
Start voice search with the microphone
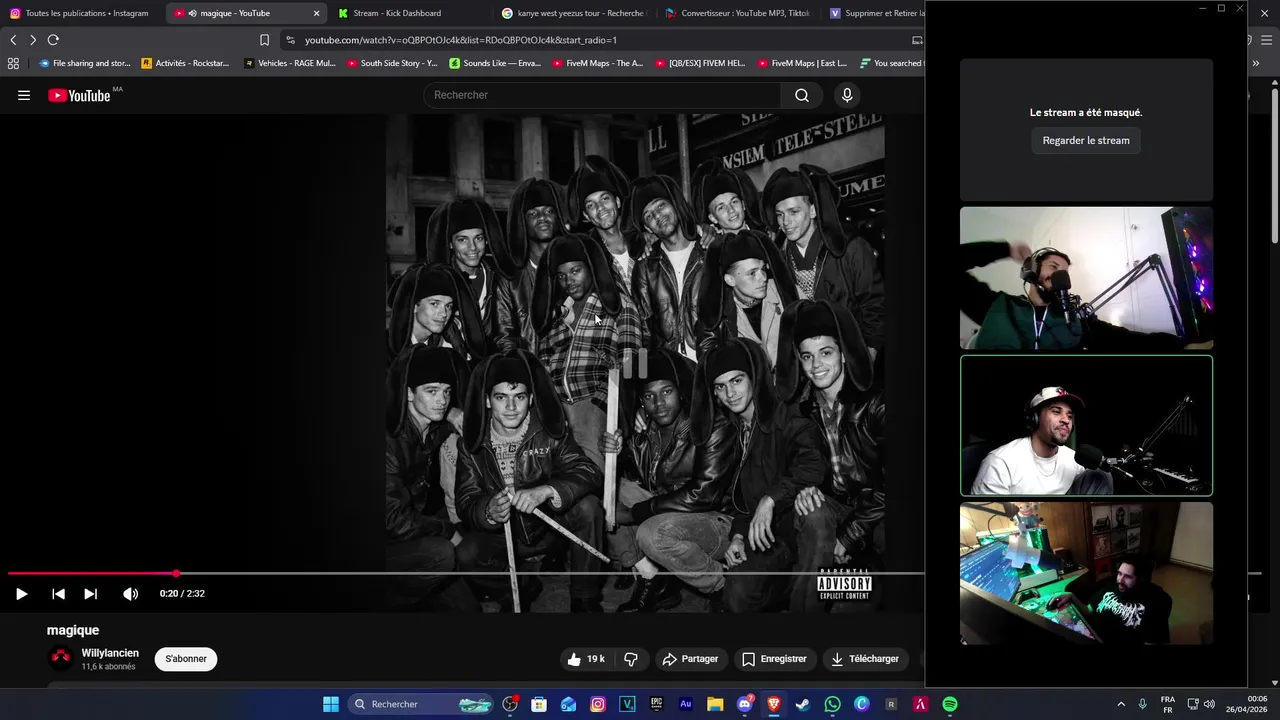[847, 95]
